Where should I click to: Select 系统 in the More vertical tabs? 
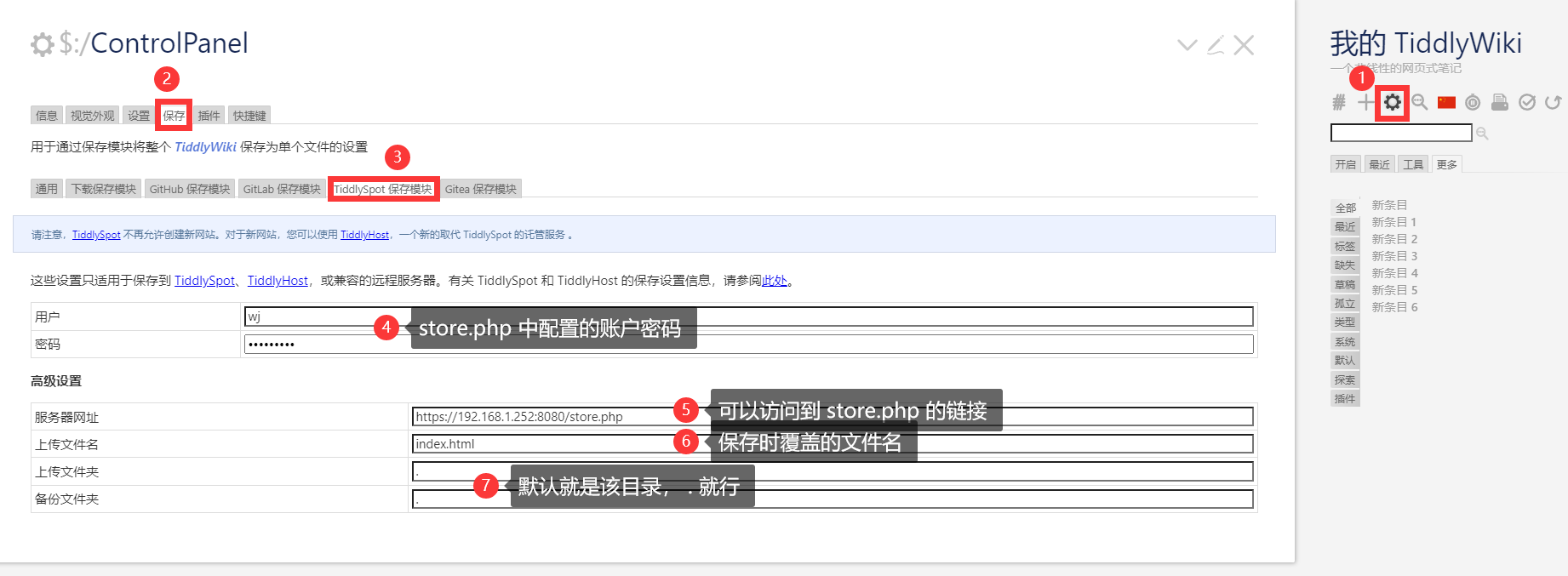coord(1345,341)
